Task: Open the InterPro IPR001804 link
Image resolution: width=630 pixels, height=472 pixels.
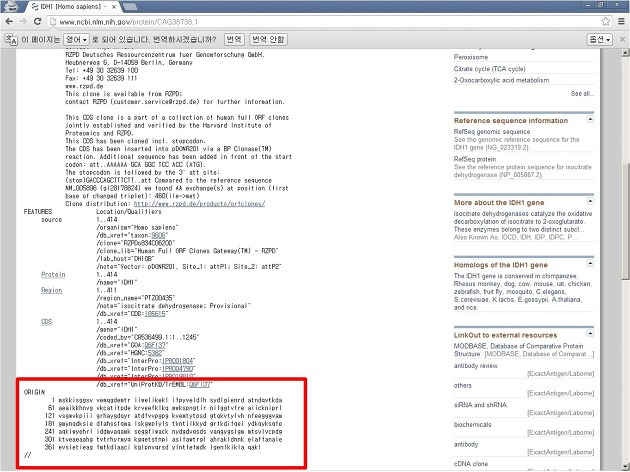Action: tap(178, 361)
